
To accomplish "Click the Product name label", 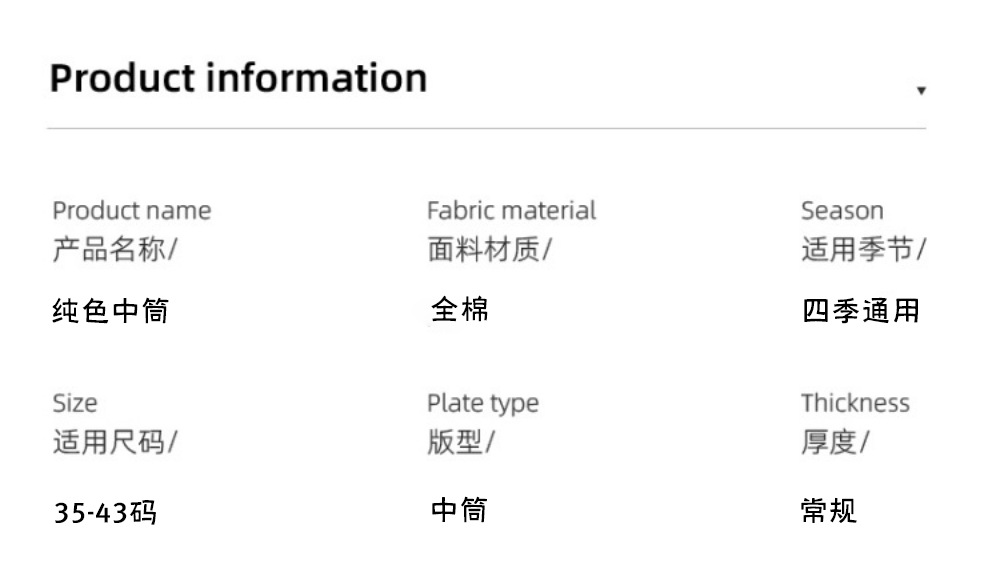I will (x=131, y=211).
